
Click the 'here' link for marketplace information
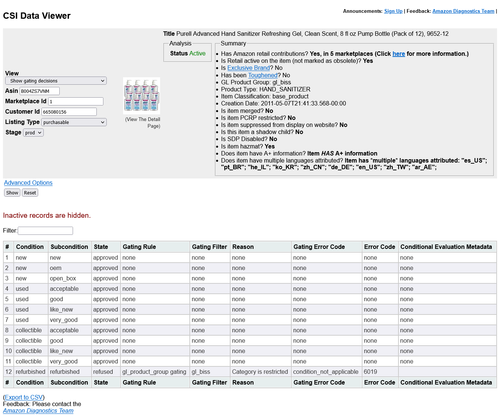tap(399, 54)
